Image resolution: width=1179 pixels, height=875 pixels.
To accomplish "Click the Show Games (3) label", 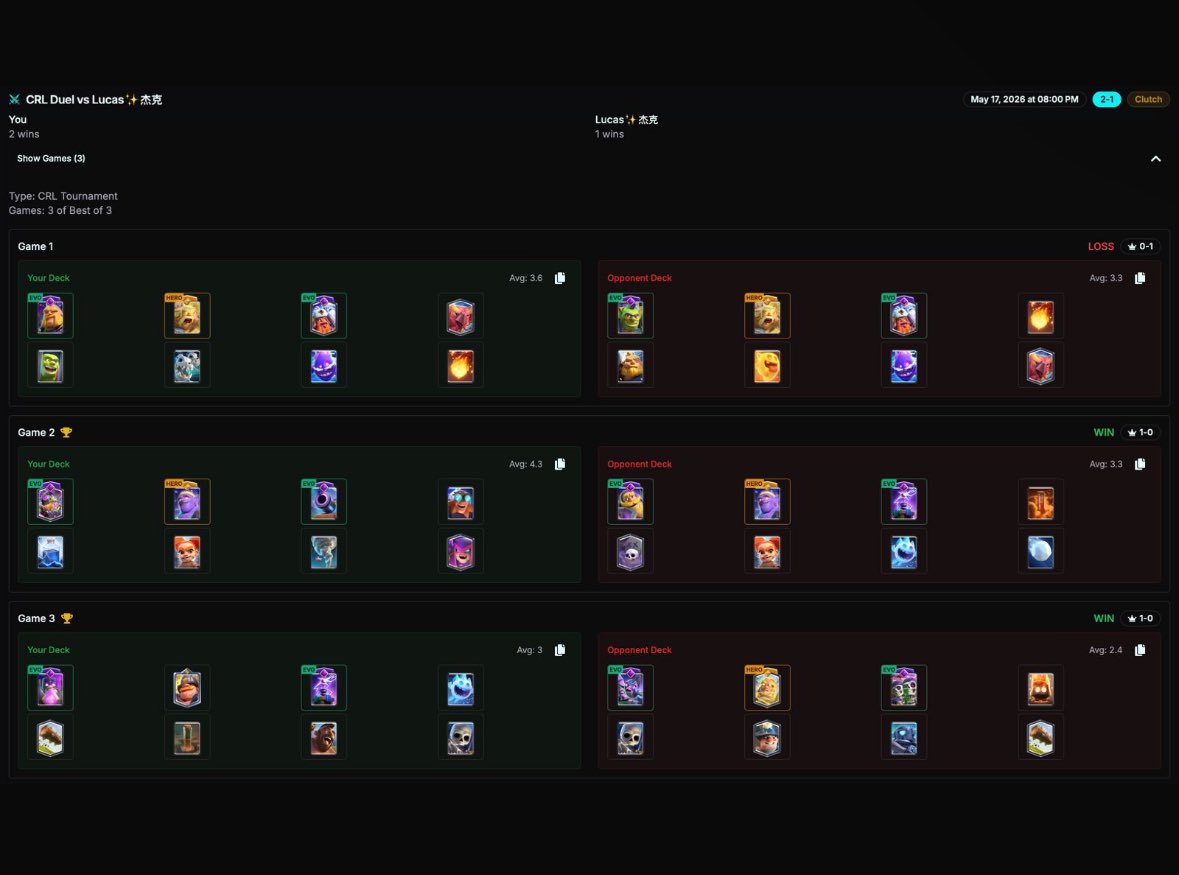I will 51,159.
